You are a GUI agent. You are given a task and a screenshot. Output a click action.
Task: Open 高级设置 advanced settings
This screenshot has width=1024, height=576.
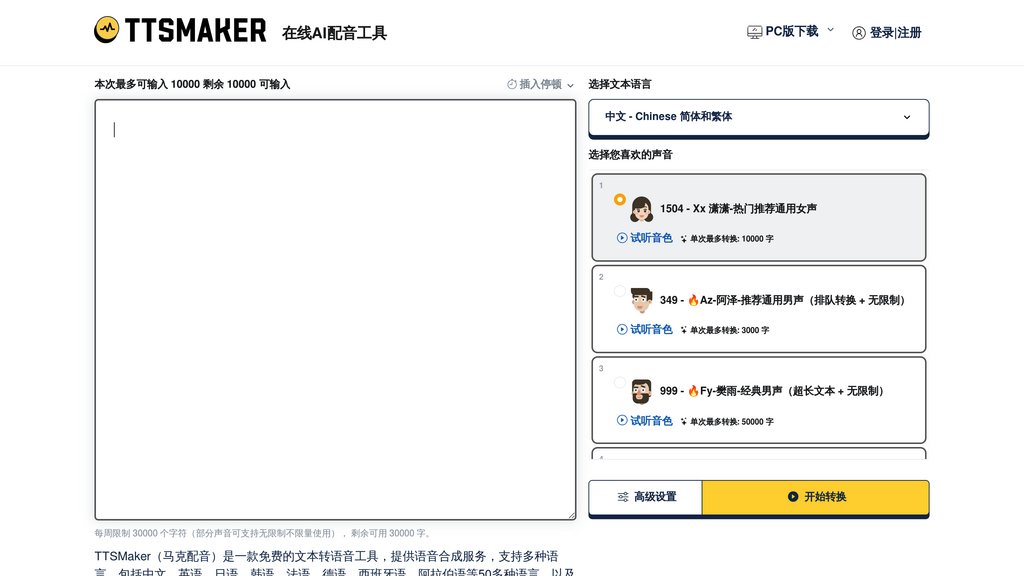click(x=645, y=497)
